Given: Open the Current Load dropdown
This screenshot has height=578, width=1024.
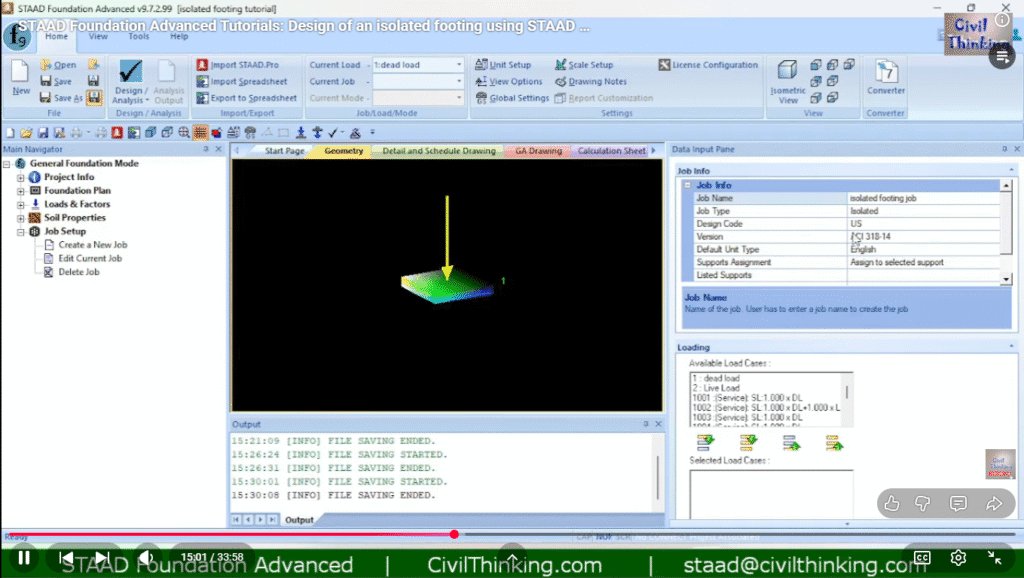Looking at the screenshot, I should [459, 65].
